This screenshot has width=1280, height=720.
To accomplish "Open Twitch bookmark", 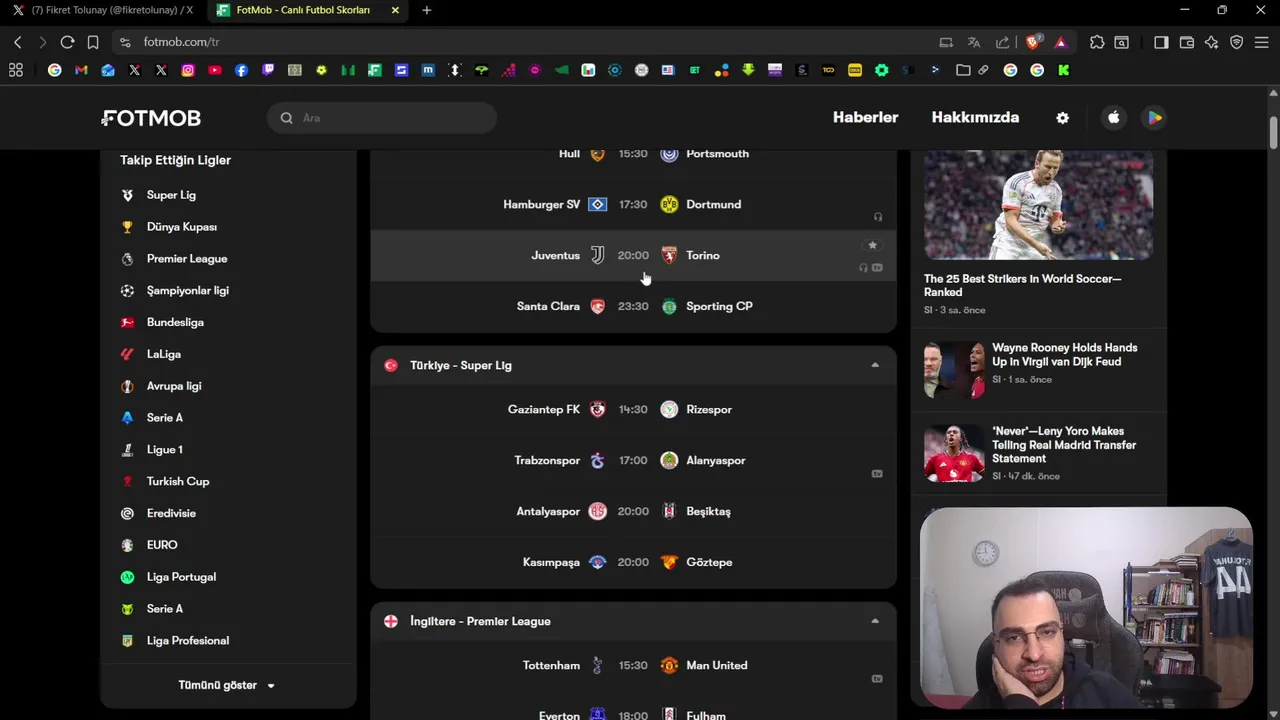I will (x=268, y=70).
